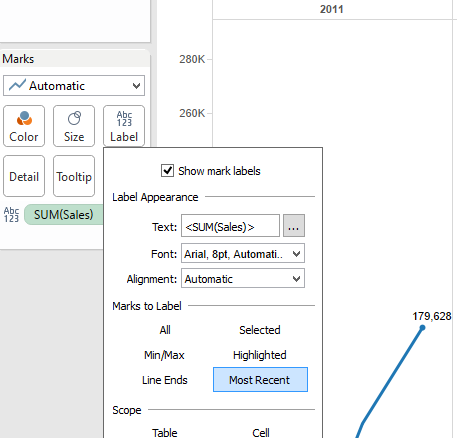Open the Automatic mark type dropdown
Screen dimensions: 457x438
tap(74, 86)
